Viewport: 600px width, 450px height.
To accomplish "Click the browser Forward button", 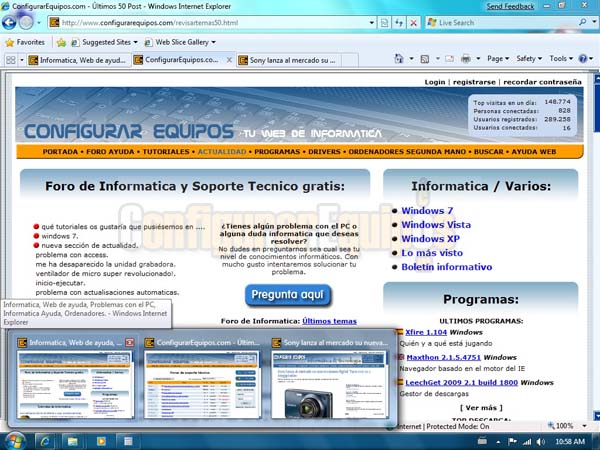I will pyautogui.click(x=26, y=23).
